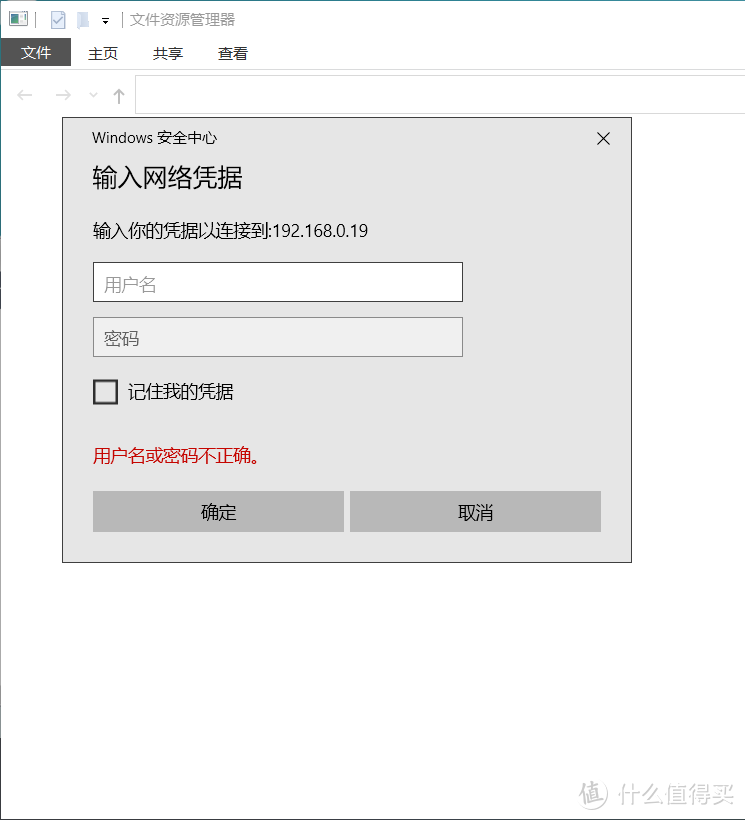Close the Windows 安全中心 dialog
This screenshot has width=745, height=820.
pos(603,139)
